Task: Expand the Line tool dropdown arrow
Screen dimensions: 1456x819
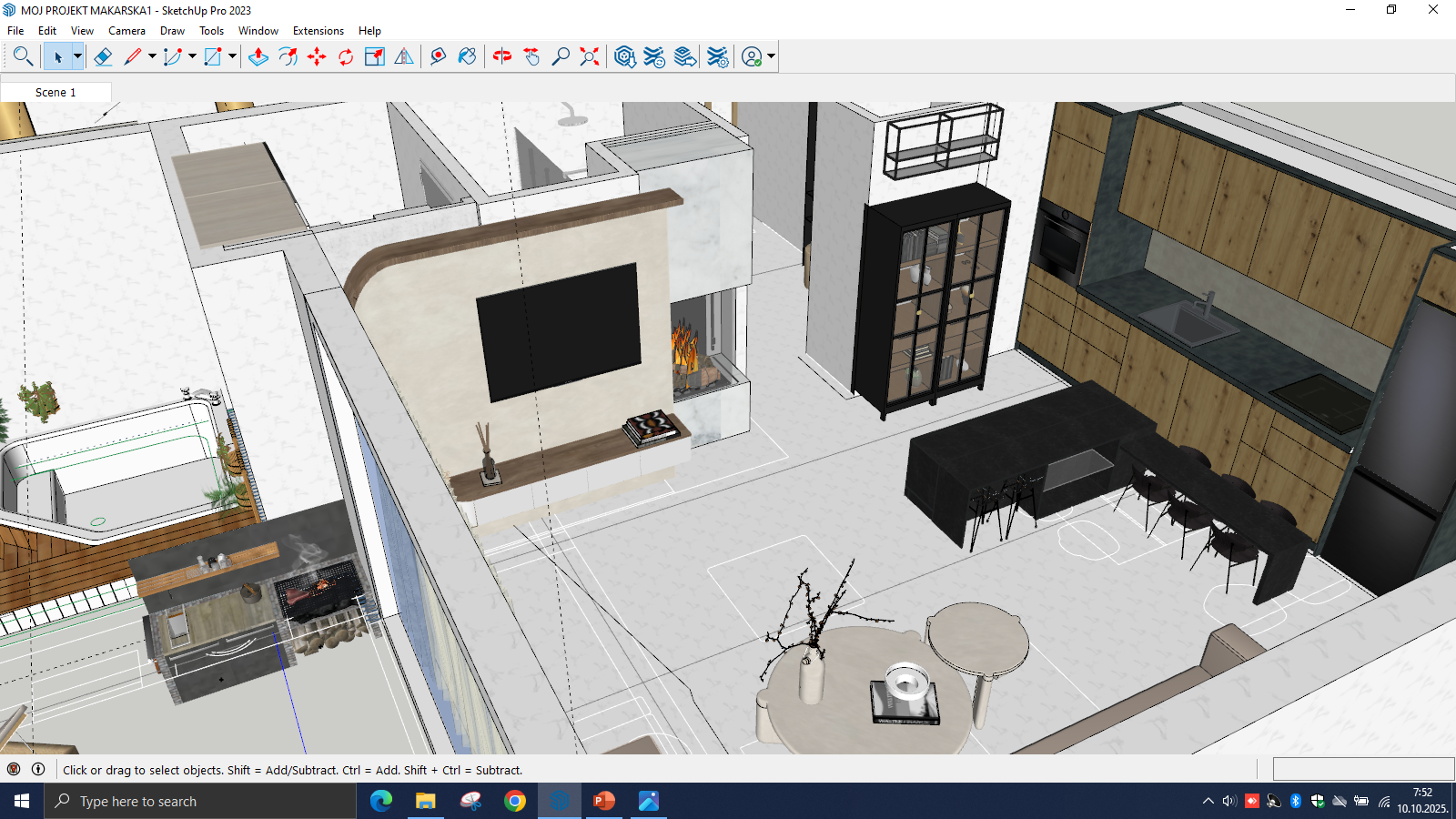Action: coord(152,56)
